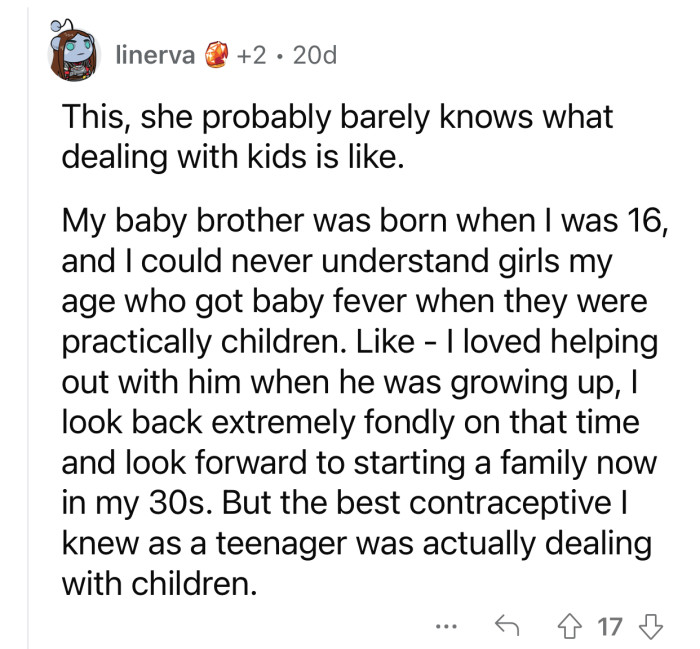Click the line starting 'My baby brother'
This screenshot has height=649, width=700.
365,220
